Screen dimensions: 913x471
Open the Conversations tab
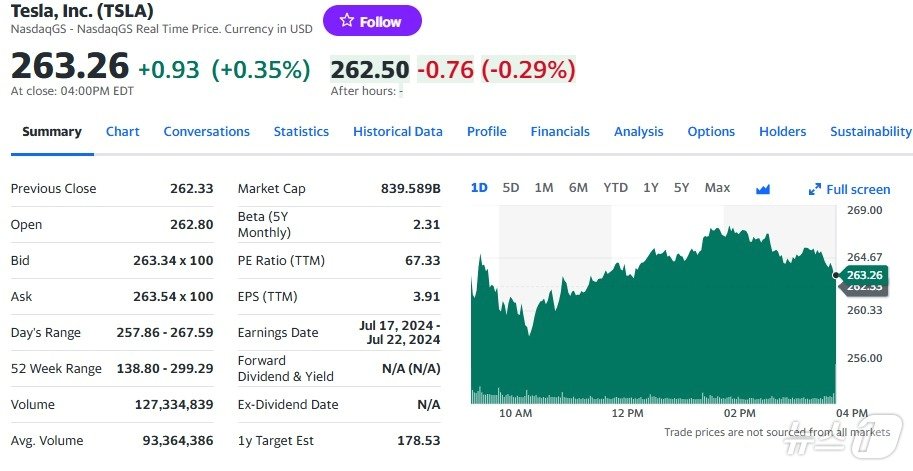(x=206, y=132)
